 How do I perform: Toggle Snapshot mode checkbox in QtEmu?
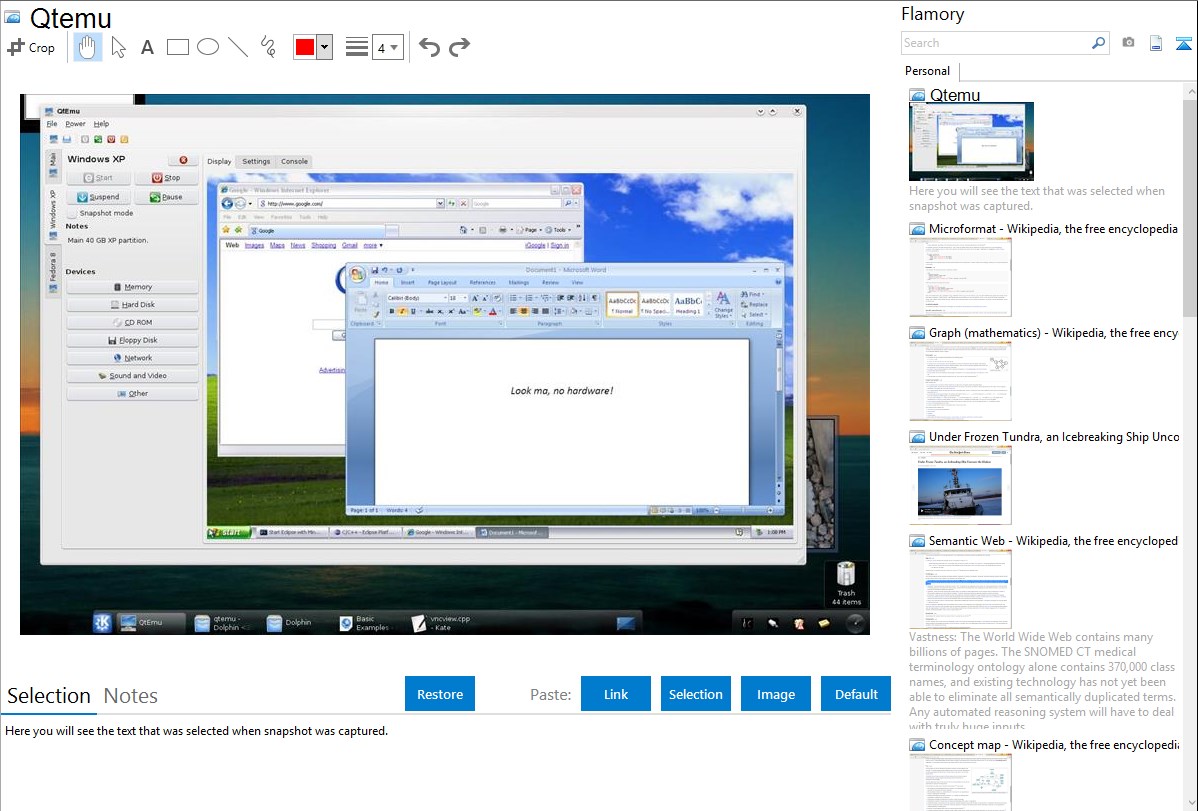click(72, 213)
